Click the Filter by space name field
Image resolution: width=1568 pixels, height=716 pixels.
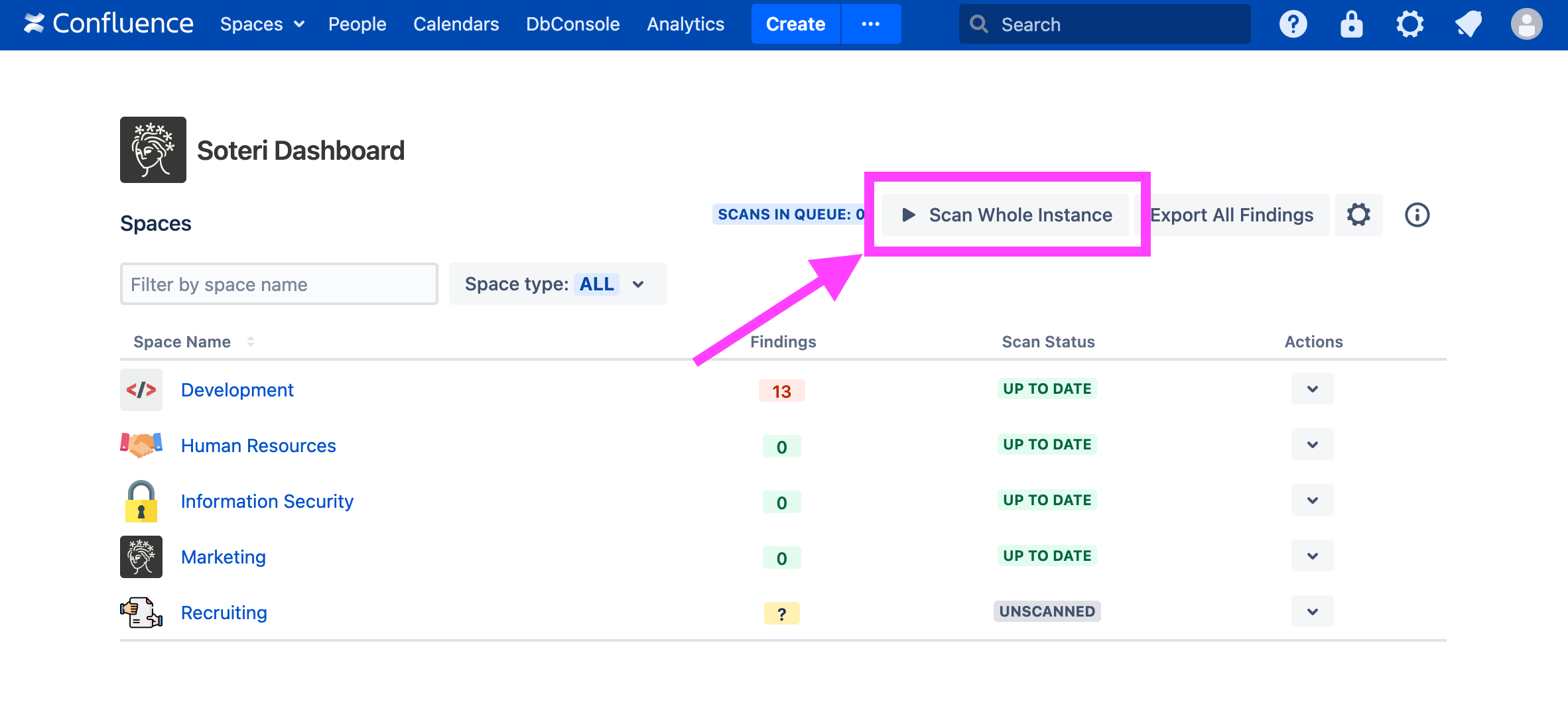pyautogui.click(x=279, y=284)
